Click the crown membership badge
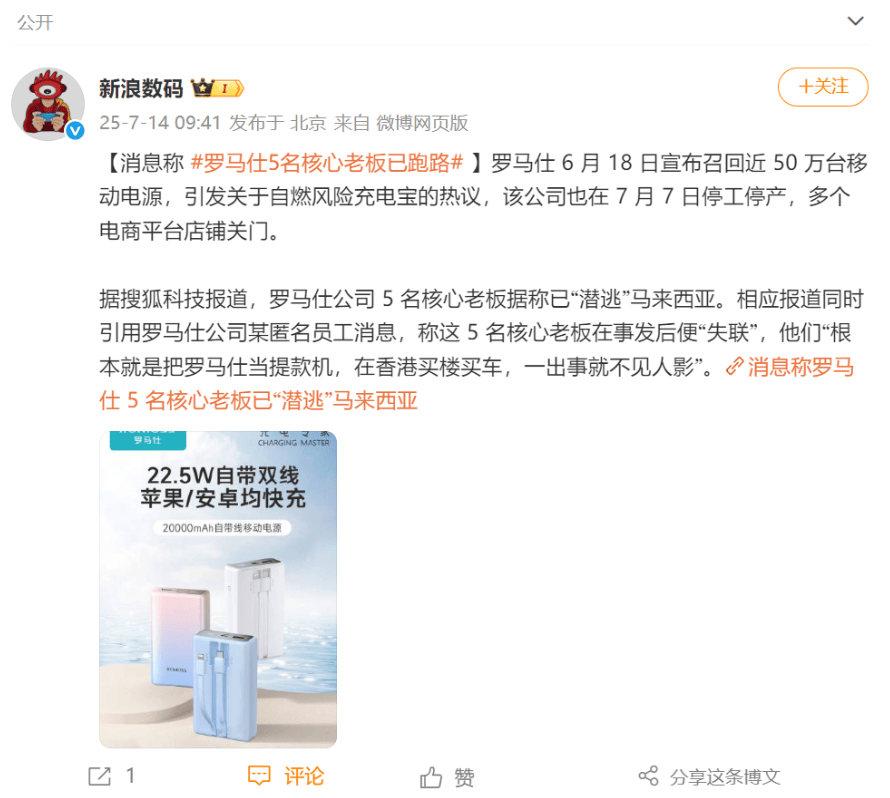This screenshot has width=890, height=798. tap(218, 88)
